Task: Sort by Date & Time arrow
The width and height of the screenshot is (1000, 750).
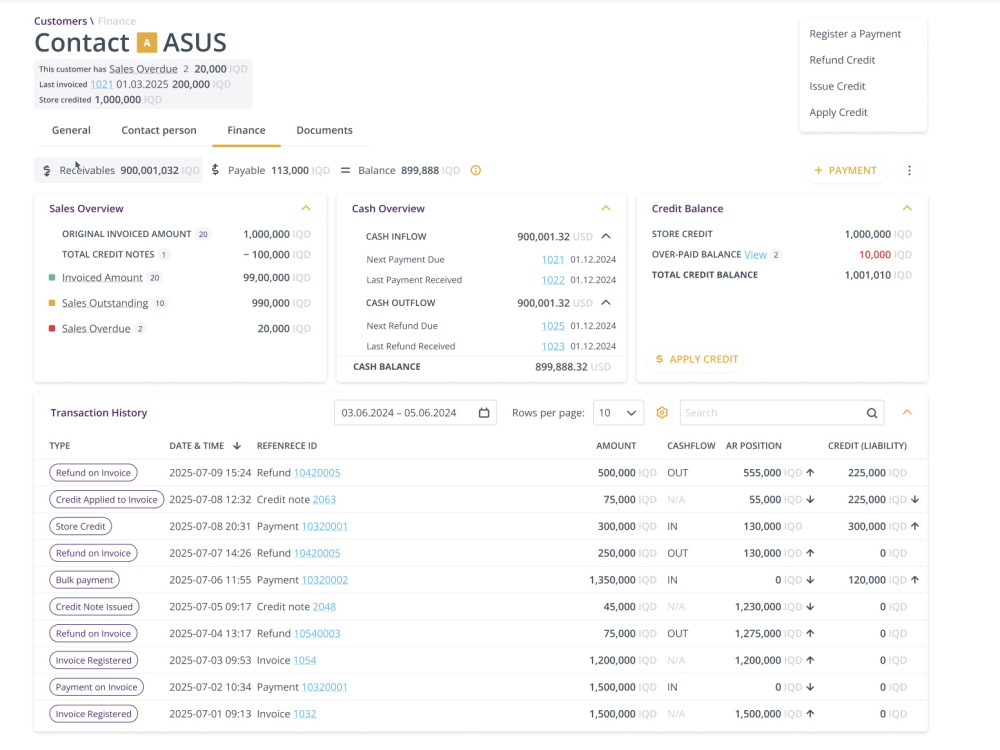Action: point(237,446)
